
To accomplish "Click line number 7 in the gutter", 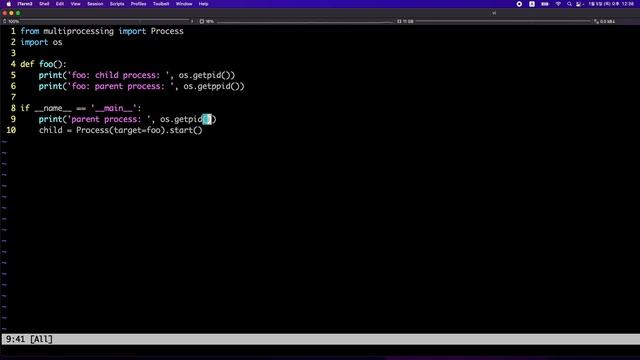I will click(x=13, y=98).
